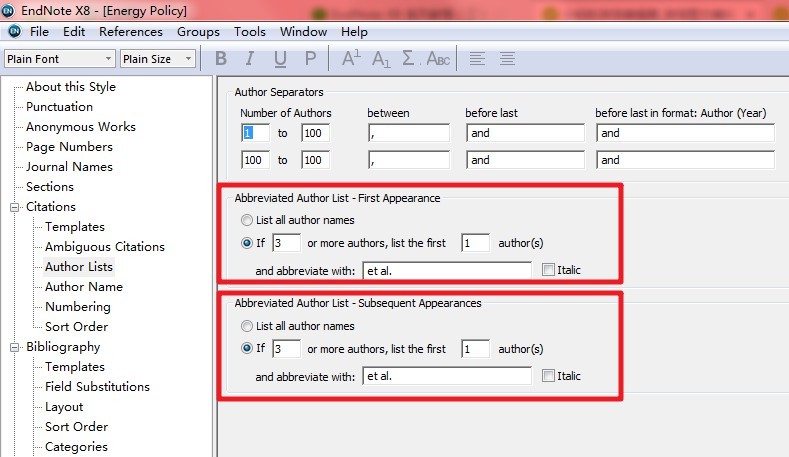Open the Tools menu
The width and height of the screenshot is (789, 457).
250,32
